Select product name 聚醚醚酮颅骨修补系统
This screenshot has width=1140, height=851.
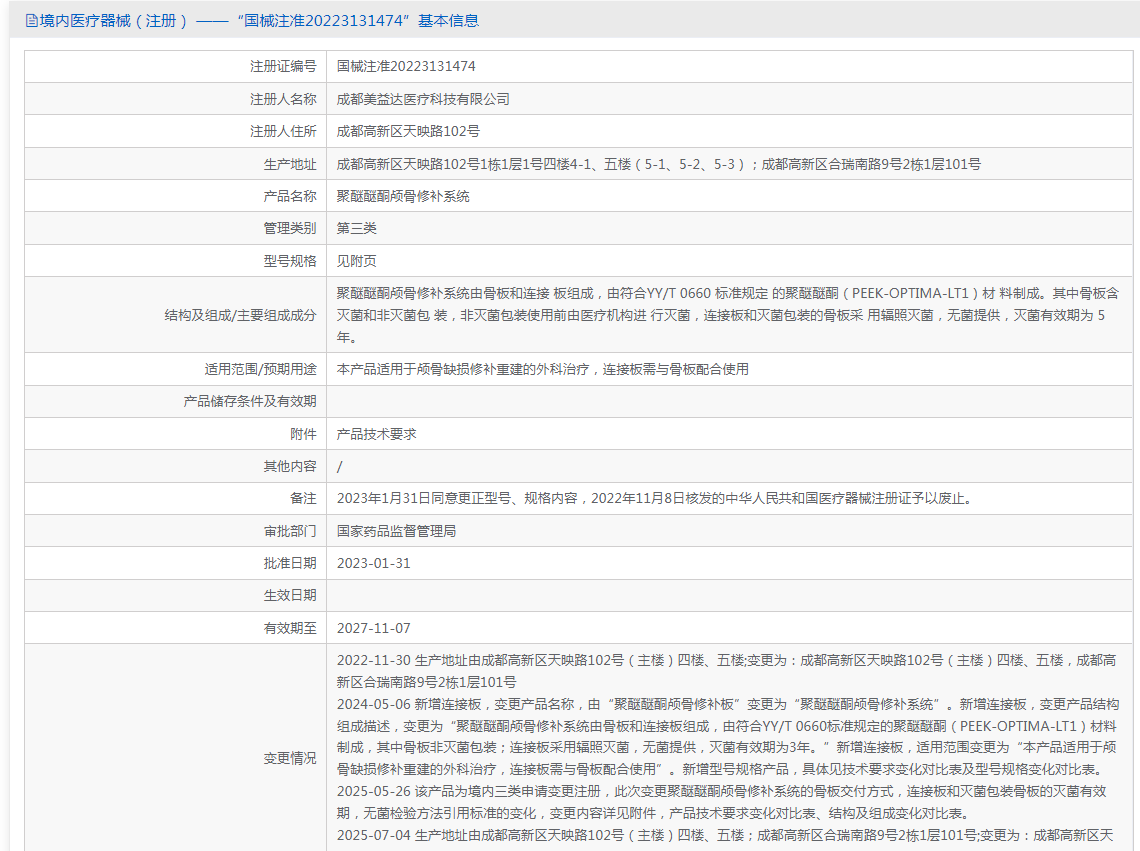[x=403, y=196]
